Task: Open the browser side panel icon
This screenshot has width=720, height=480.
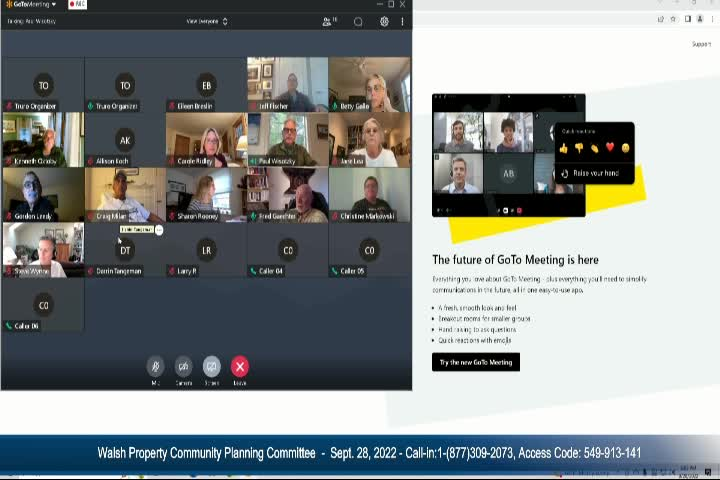Action: point(687,19)
